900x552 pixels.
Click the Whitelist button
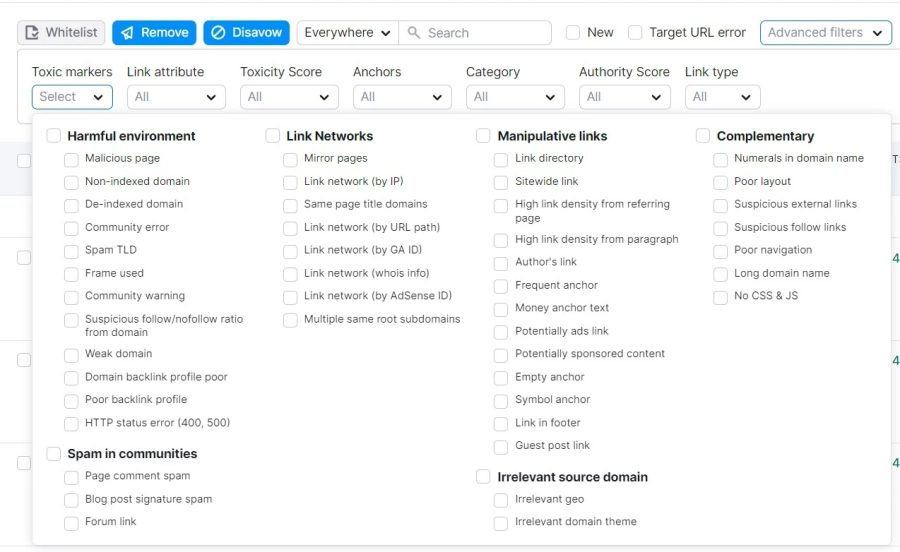pyautogui.click(x=61, y=33)
